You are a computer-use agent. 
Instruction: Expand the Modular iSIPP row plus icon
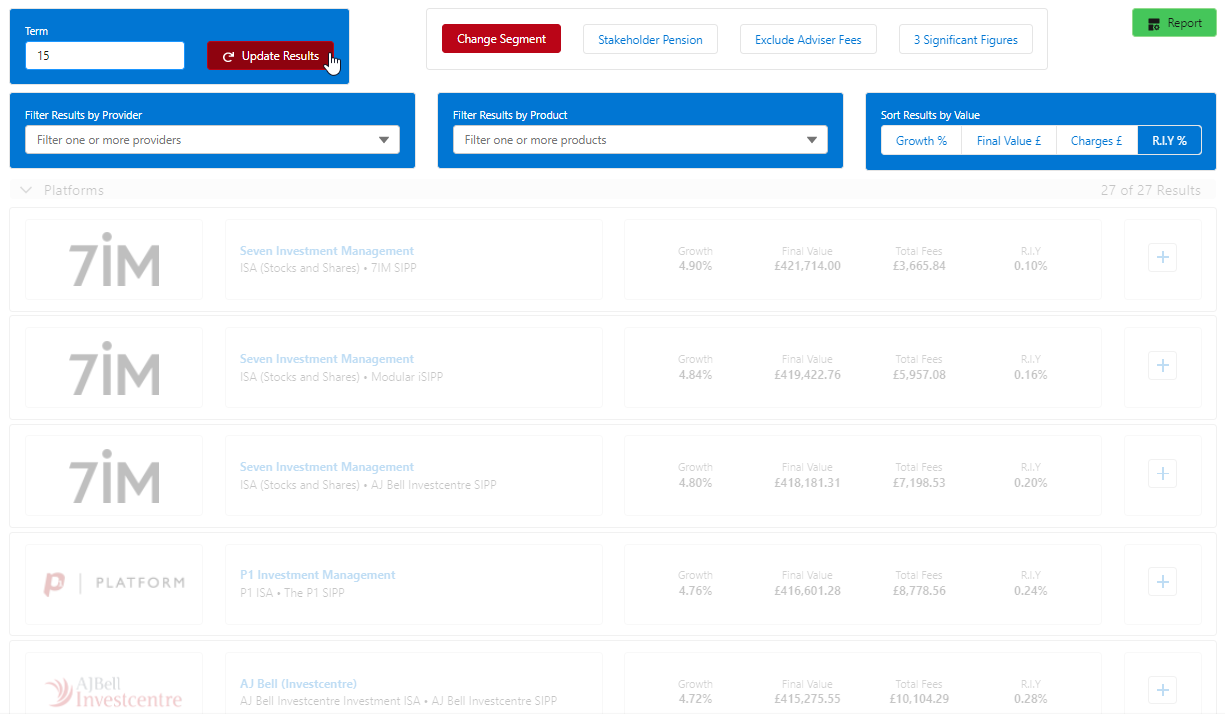[1162, 366]
